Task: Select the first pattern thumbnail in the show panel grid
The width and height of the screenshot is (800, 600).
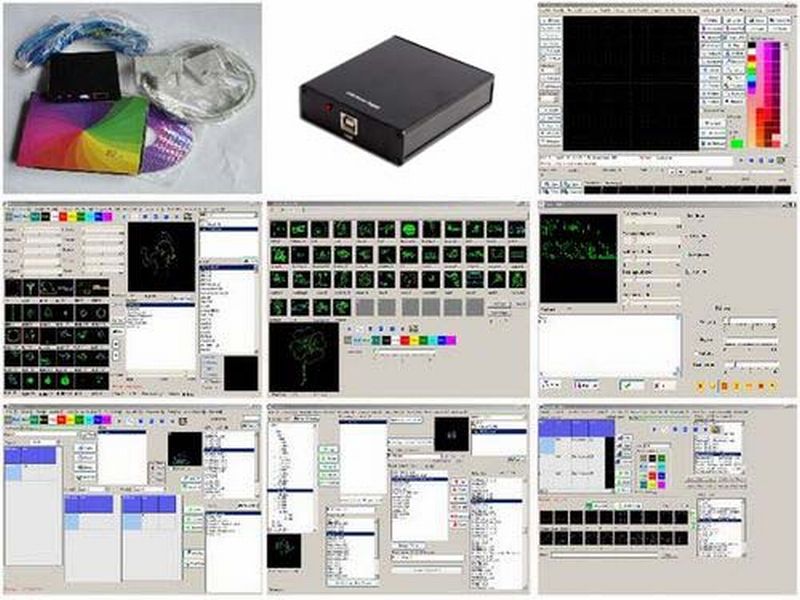Action: click(x=15, y=288)
